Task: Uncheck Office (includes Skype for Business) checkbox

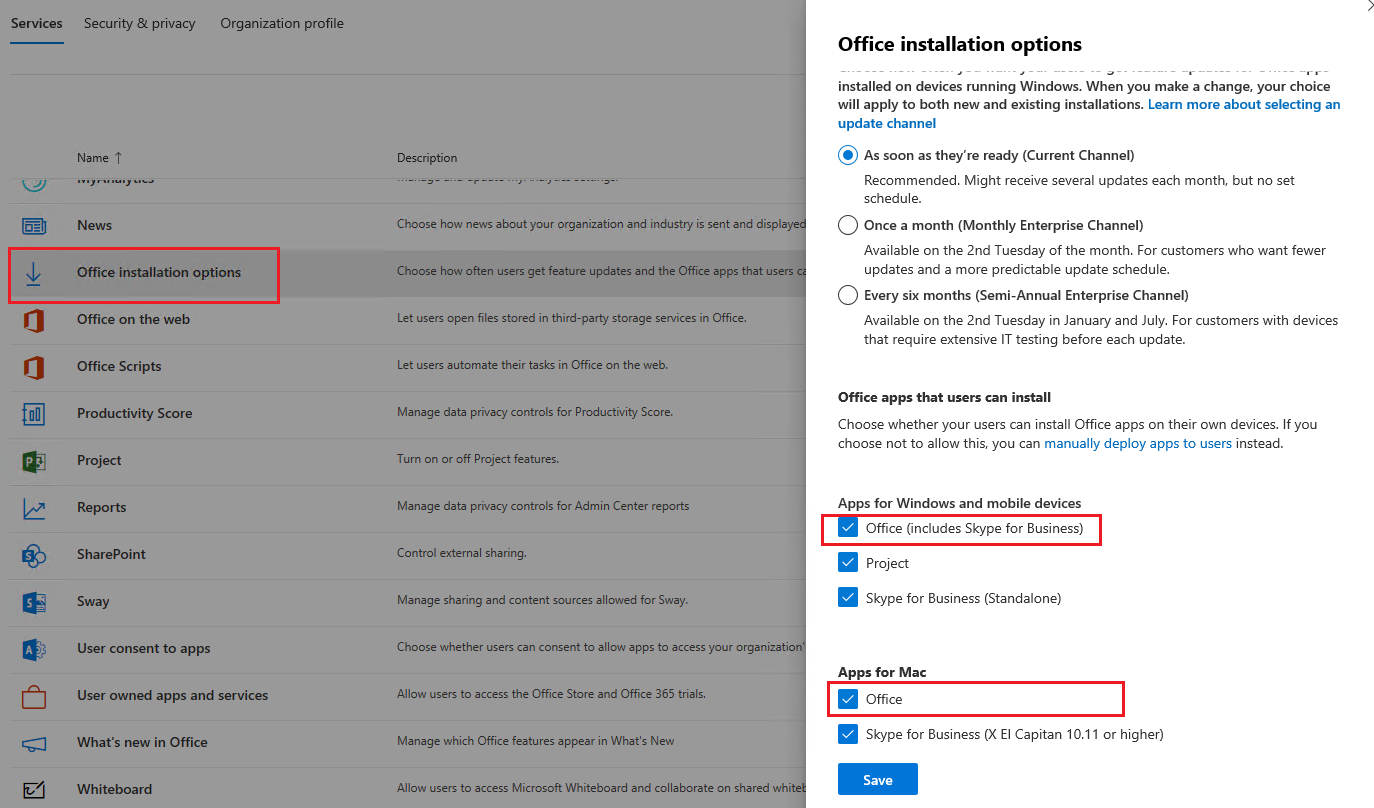Action: point(848,528)
